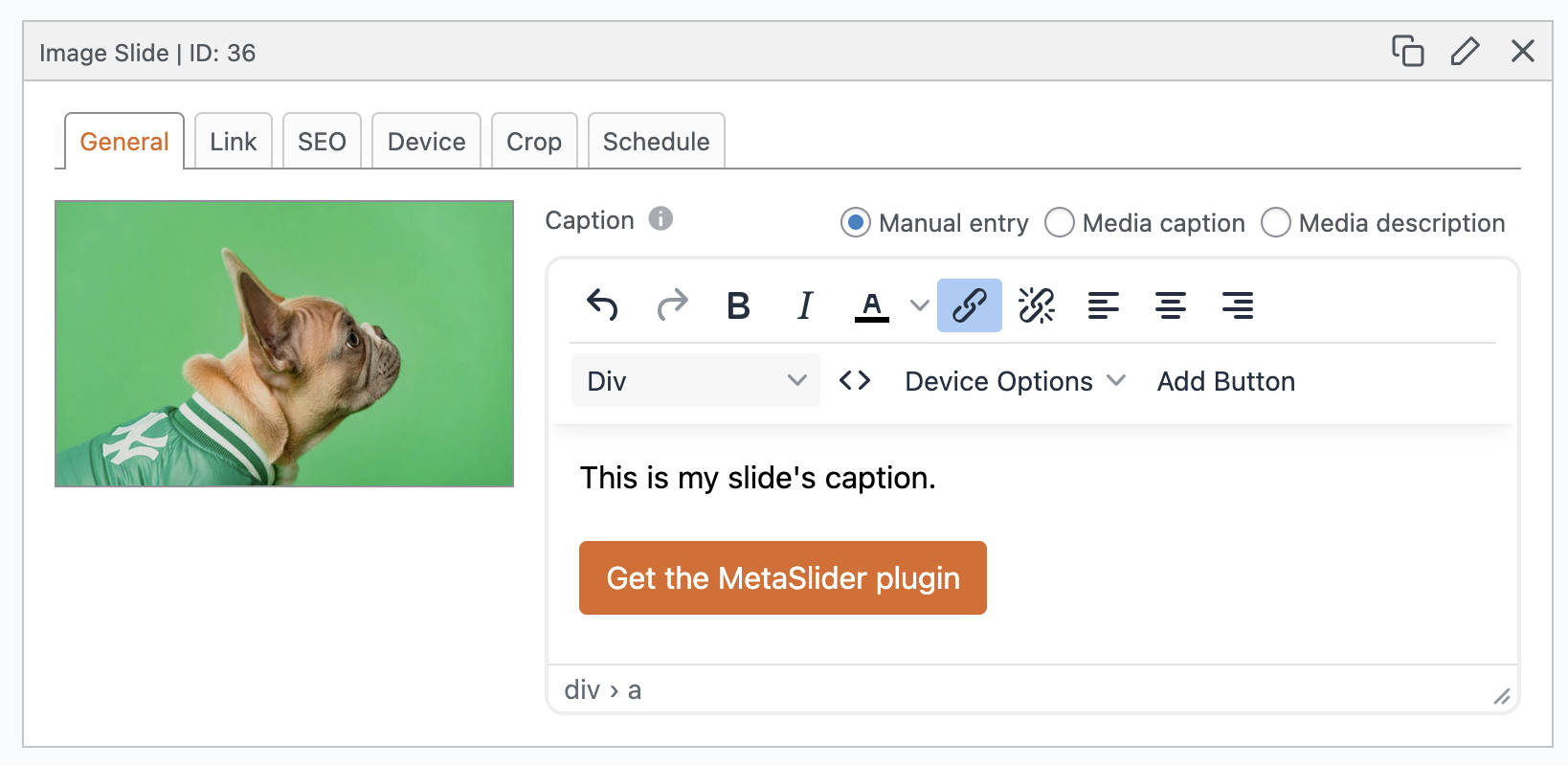Toggle bold formatting
The width and height of the screenshot is (1568, 766).
point(738,305)
